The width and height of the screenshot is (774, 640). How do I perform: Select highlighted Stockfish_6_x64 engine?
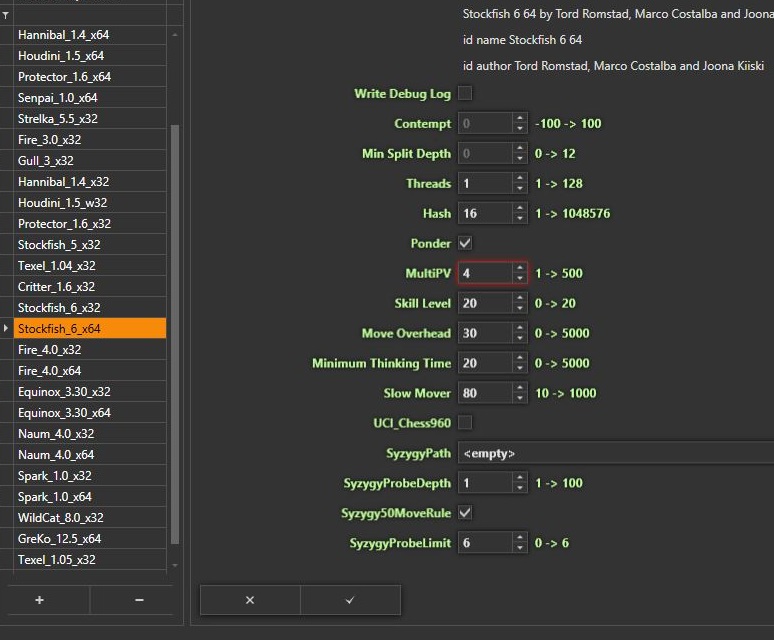pyautogui.click(x=90, y=328)
